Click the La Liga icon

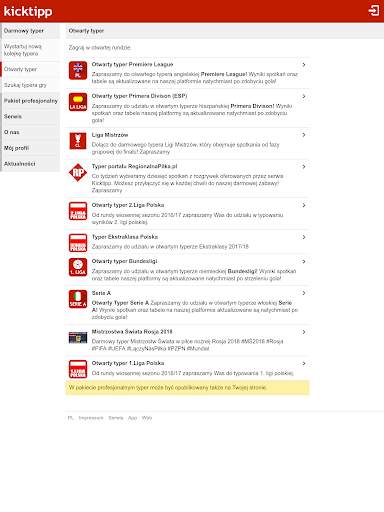pyautogui.click(x=78, y=102)
